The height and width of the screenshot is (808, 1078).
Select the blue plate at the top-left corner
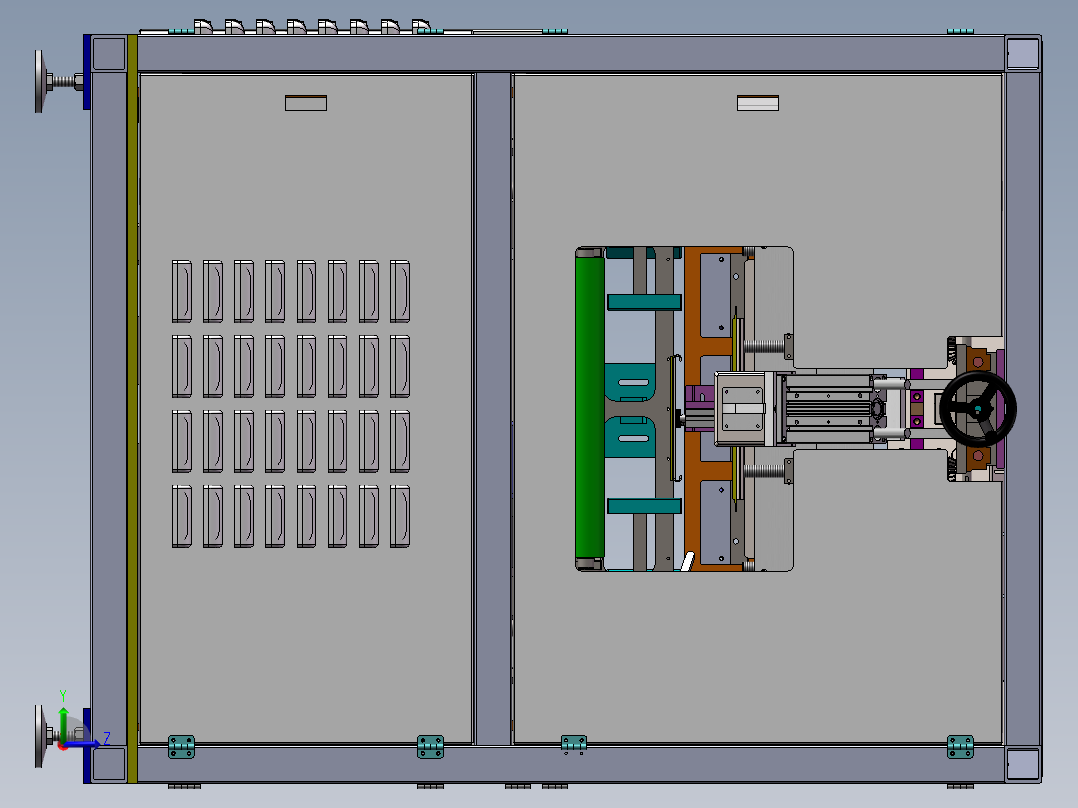[x=87, y=72]
